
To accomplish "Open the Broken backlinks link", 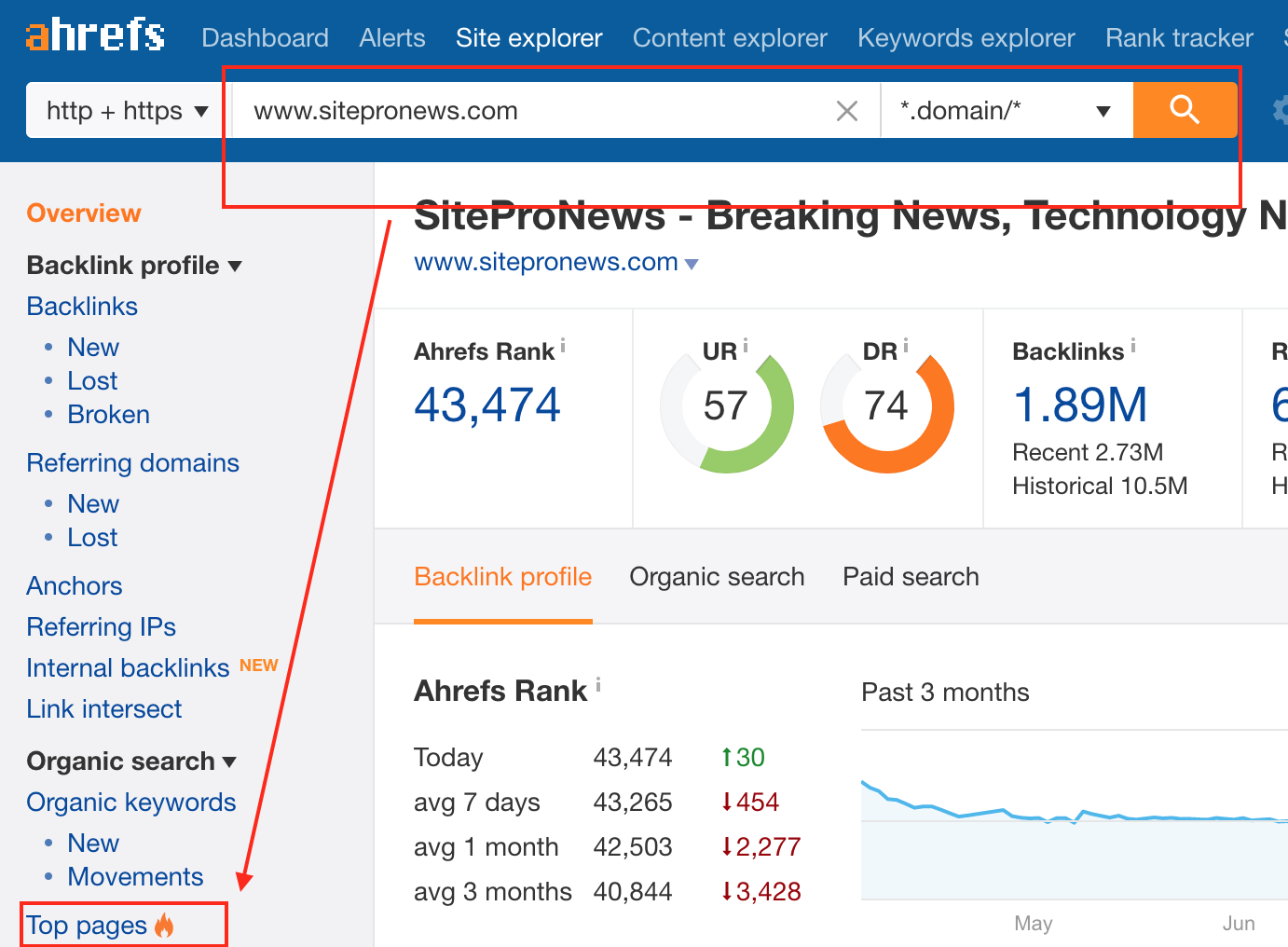I will tap(108, 415).
